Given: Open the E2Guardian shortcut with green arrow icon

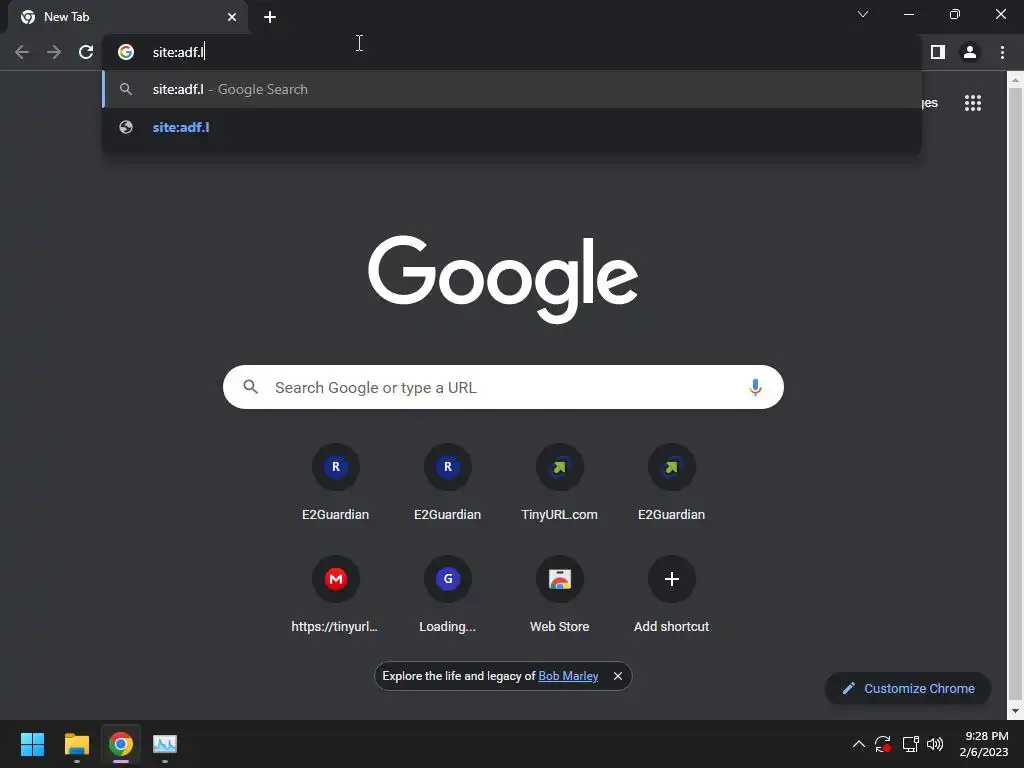Looking at the screenshot, I should tap(671, 483).
